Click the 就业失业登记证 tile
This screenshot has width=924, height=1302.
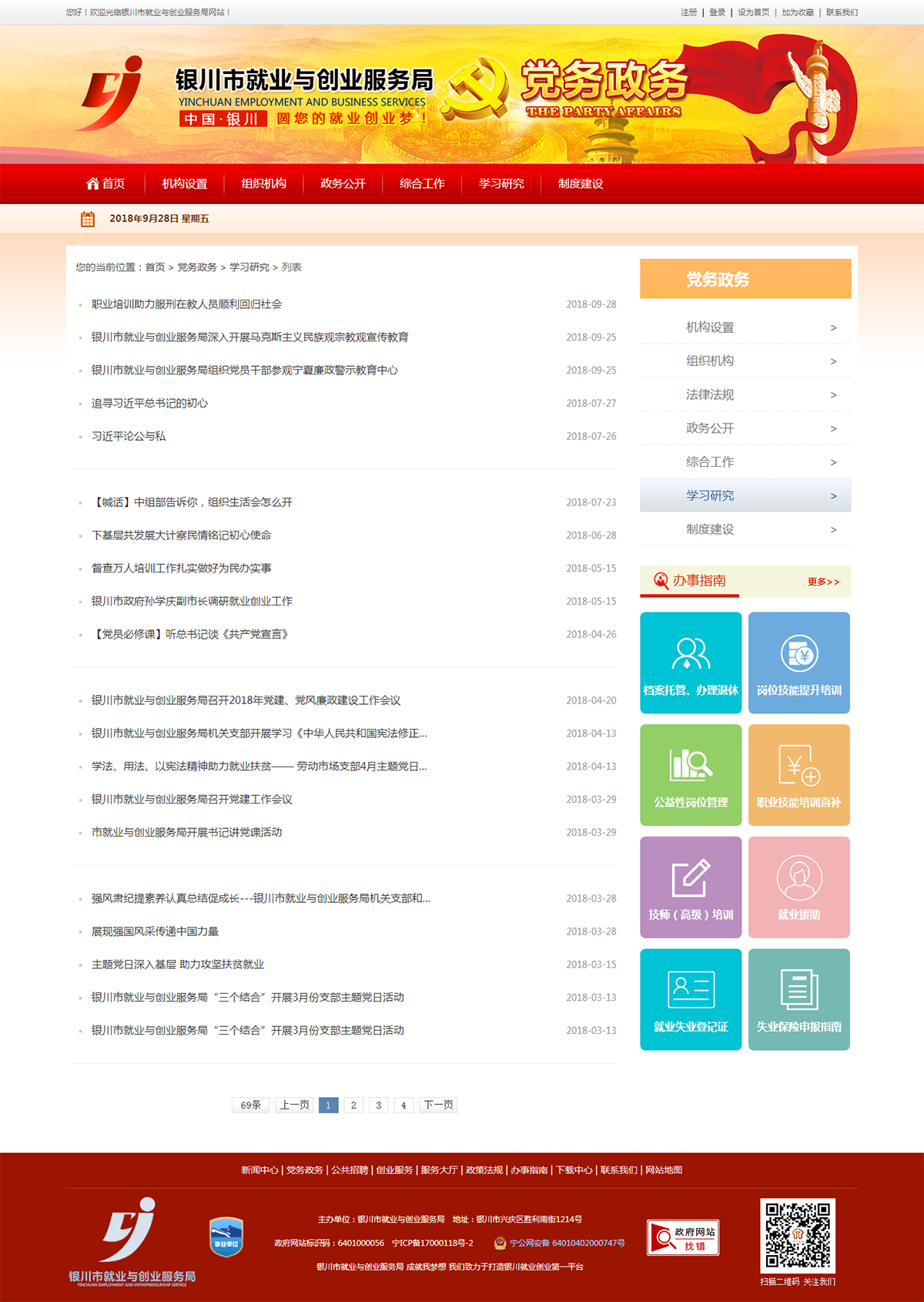[x=691, y=999]
